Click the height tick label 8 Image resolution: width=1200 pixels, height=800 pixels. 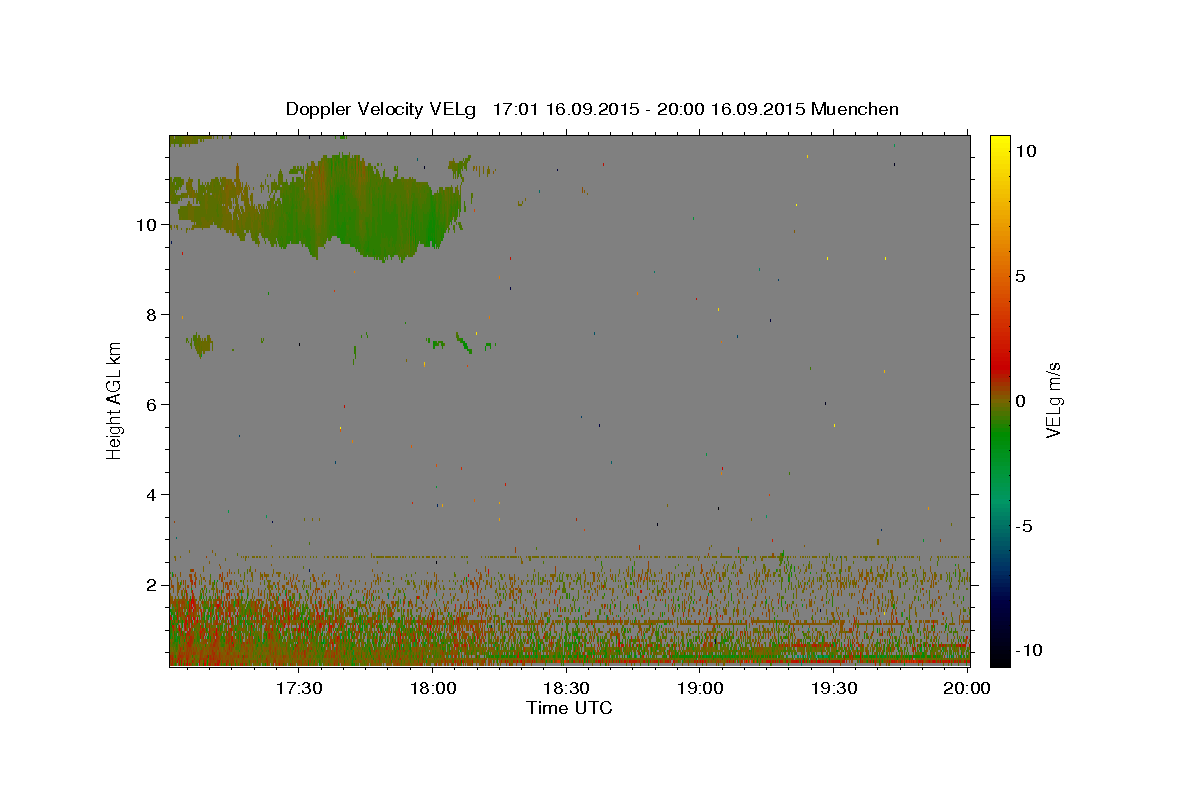[151, 315]
